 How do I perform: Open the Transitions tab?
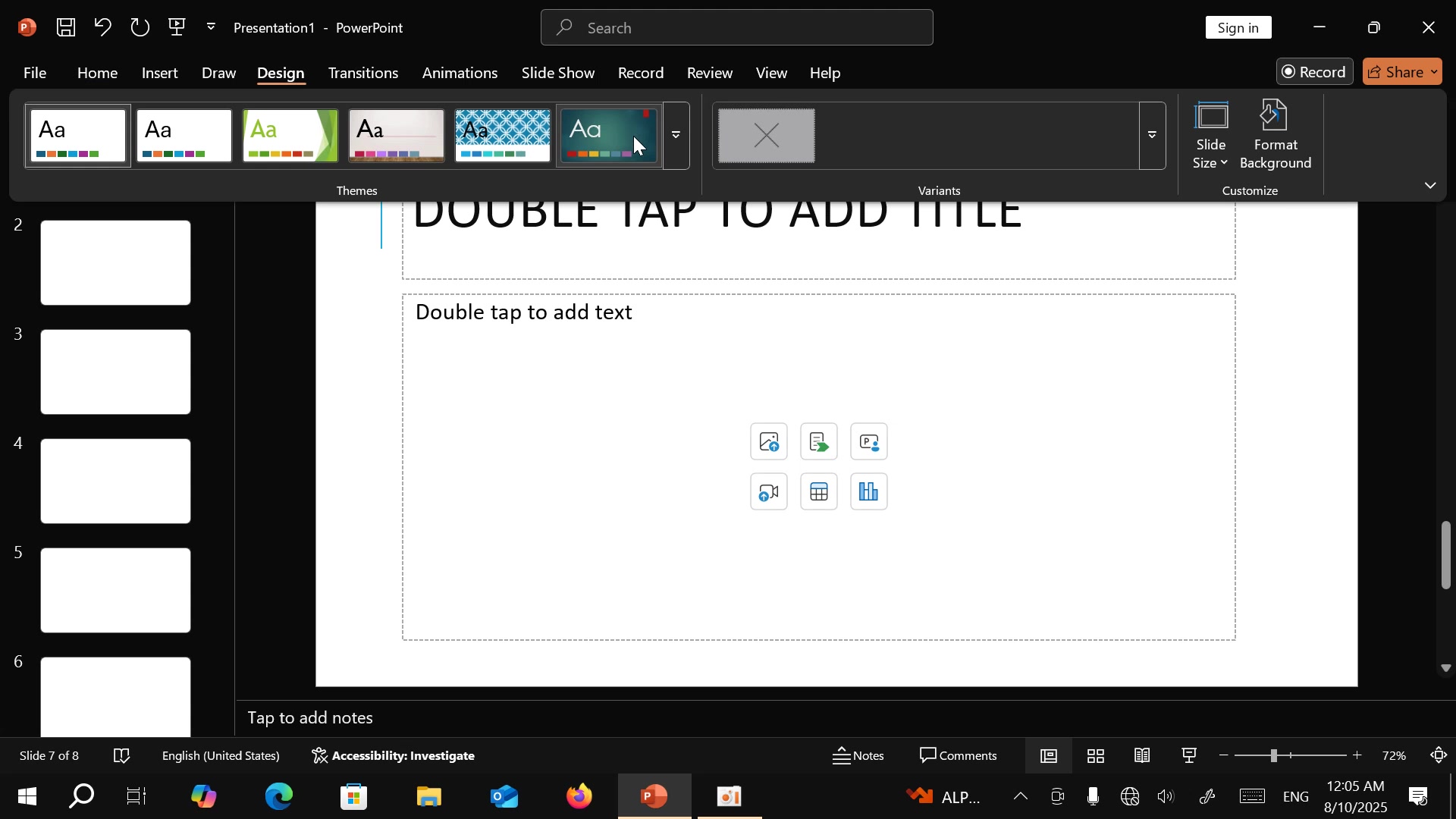coord(362,73)
